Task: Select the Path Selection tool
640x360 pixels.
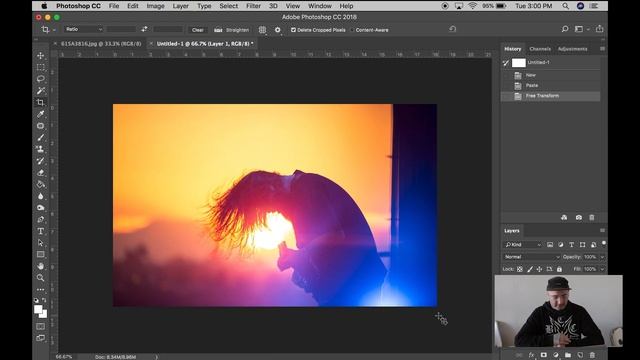Action: coord(40,243)
